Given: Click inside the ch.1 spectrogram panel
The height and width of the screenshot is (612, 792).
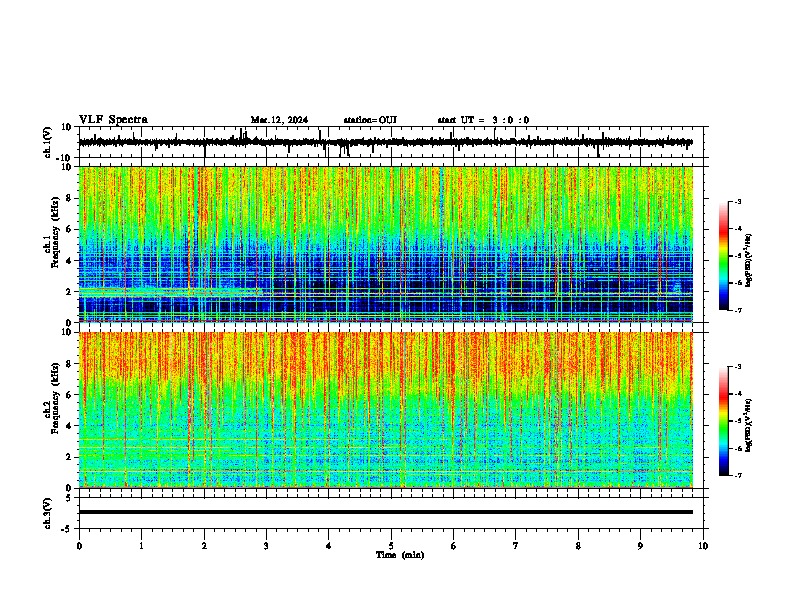Looking at the screenshot, I should coord(386,244).
